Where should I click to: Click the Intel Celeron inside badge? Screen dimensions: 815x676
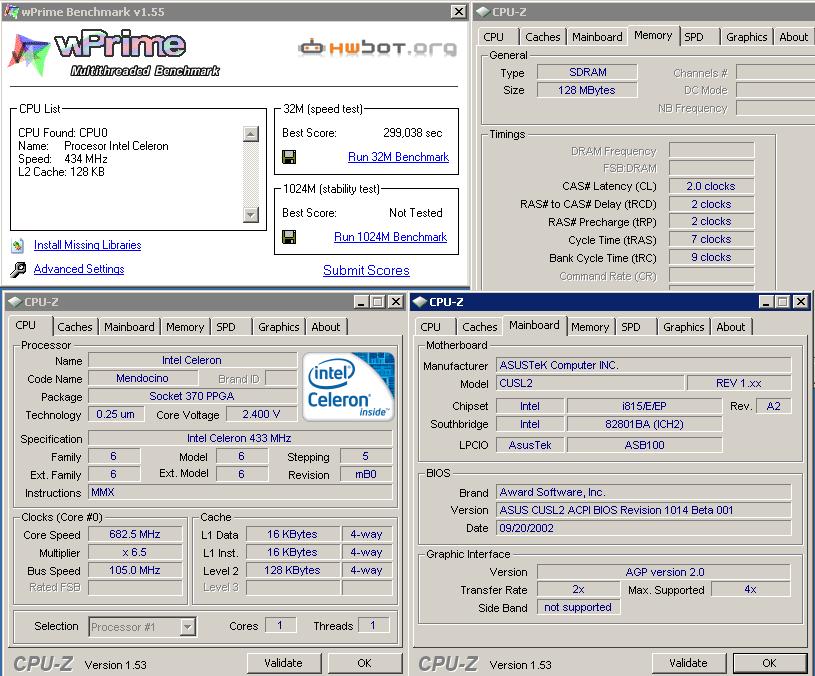349,387
